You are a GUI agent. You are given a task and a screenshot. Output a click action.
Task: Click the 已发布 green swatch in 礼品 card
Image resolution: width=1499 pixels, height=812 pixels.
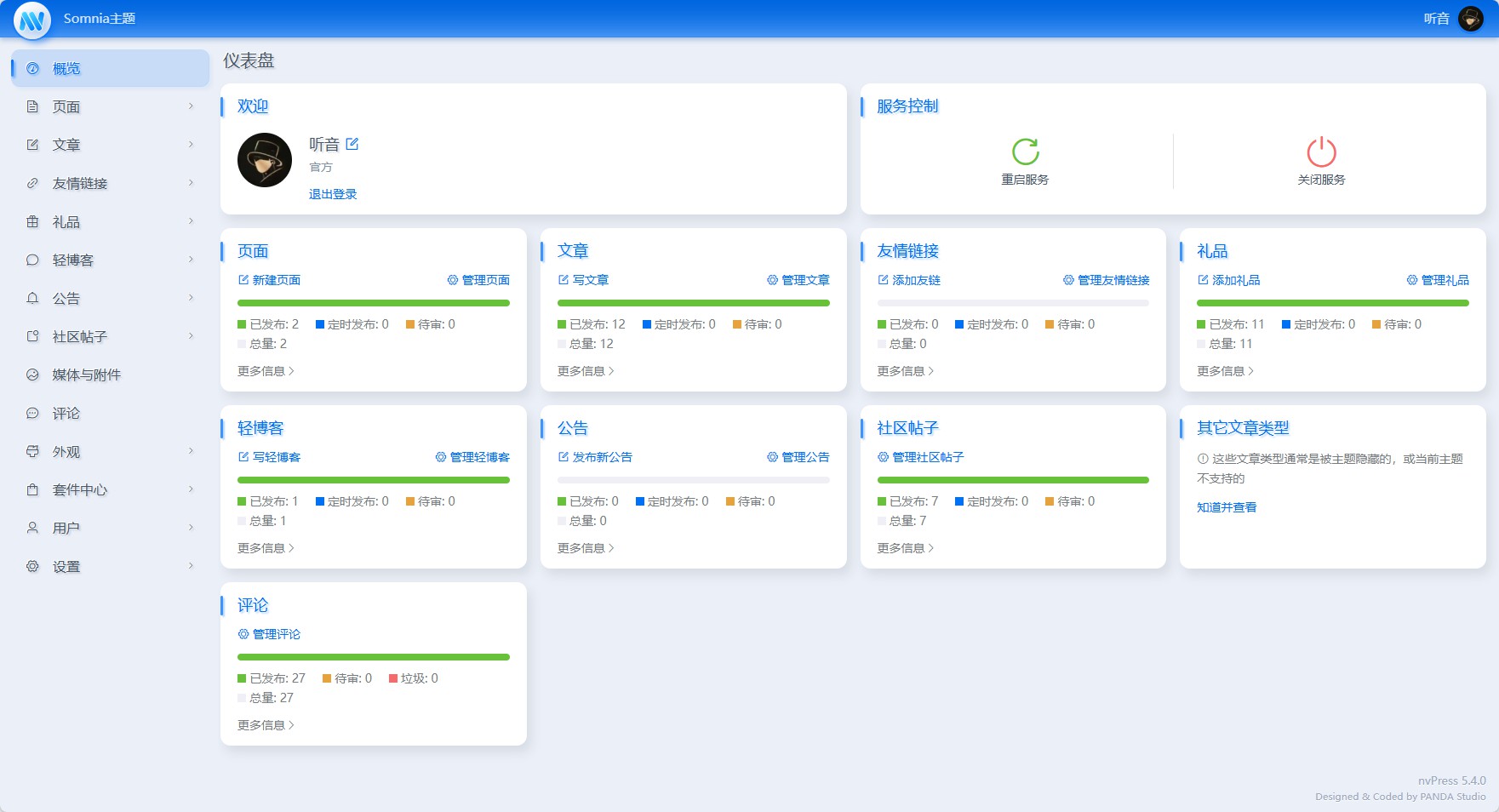(1201, 324)
